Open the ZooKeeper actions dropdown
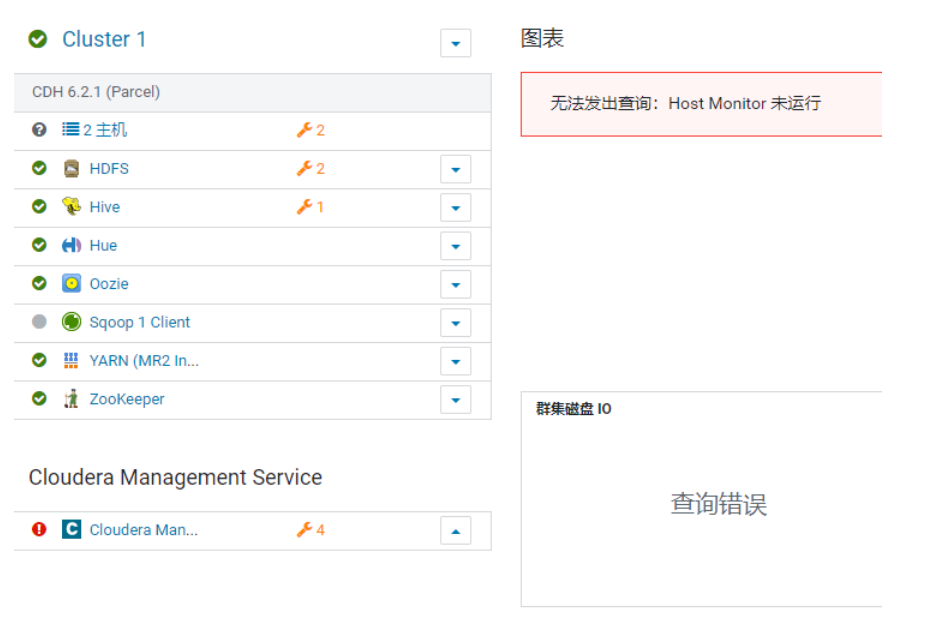Image resolution: width=945 pixels, height=623 pixels. 456,400
